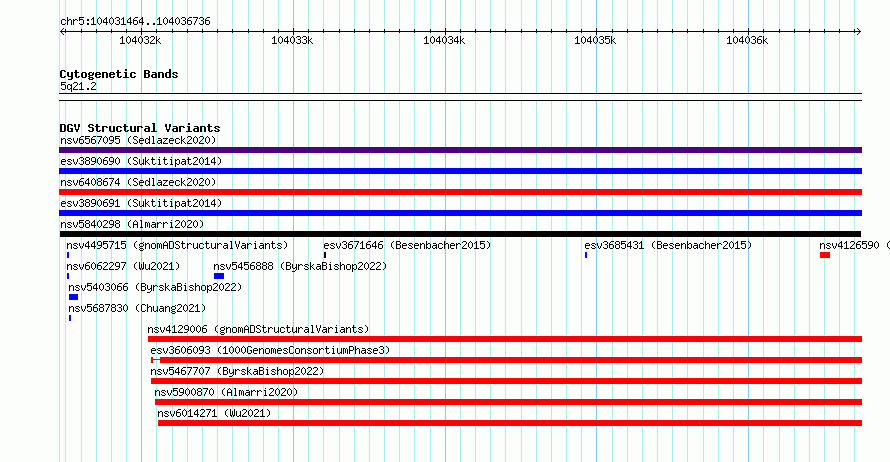Select the red nsv5467707 variant bar
Viewport: 890px width, 462px height.
[x=506, y=381]
